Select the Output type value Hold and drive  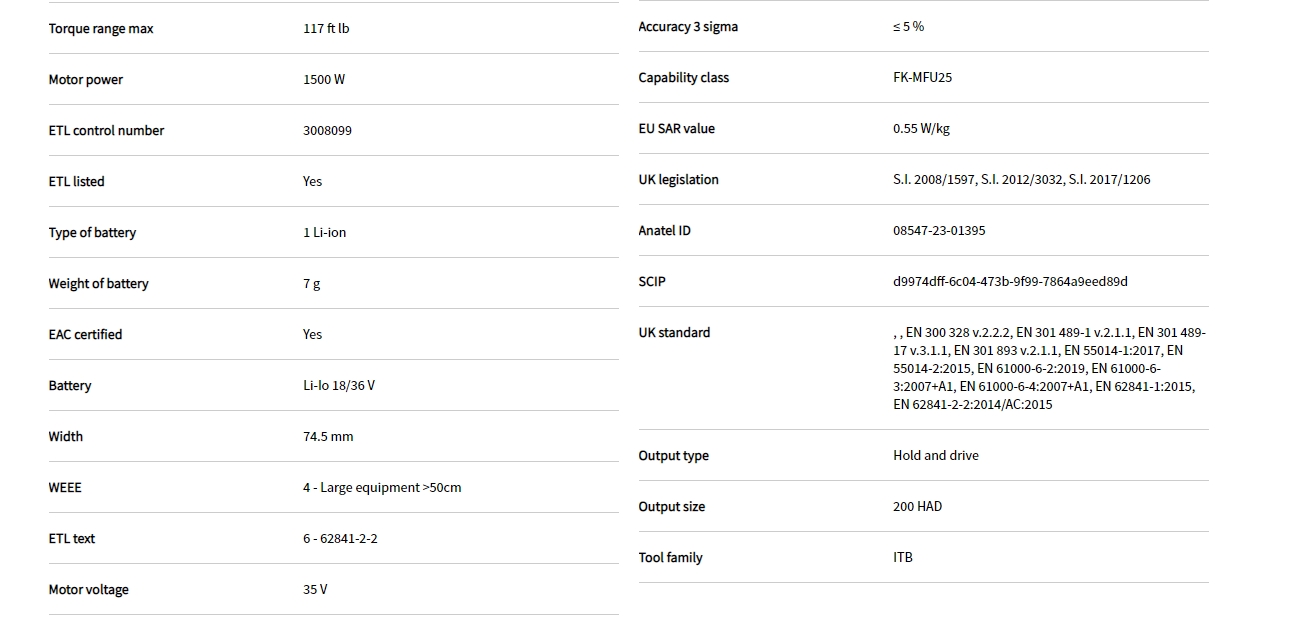[936, 456]
